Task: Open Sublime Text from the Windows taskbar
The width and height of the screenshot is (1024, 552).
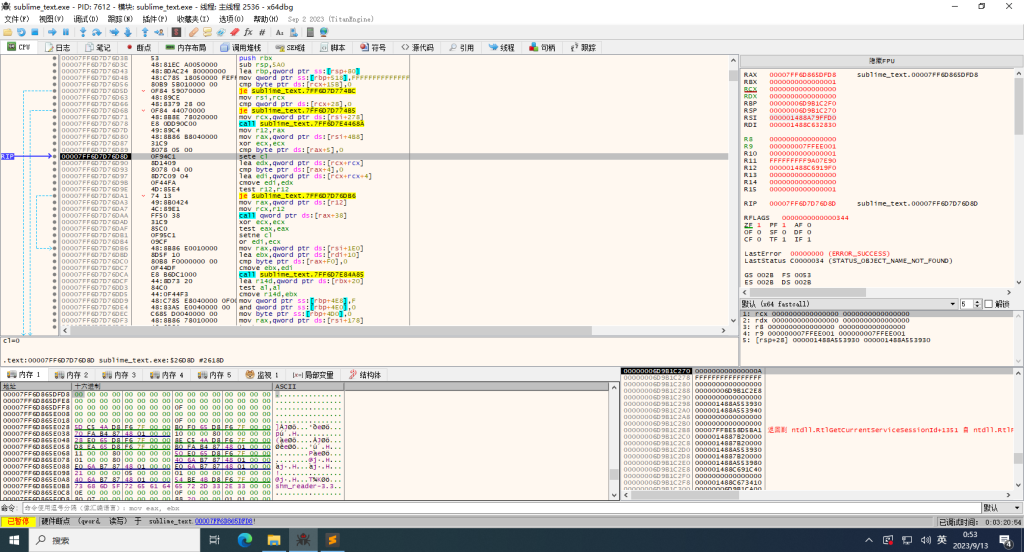Action: click(333, 539)
